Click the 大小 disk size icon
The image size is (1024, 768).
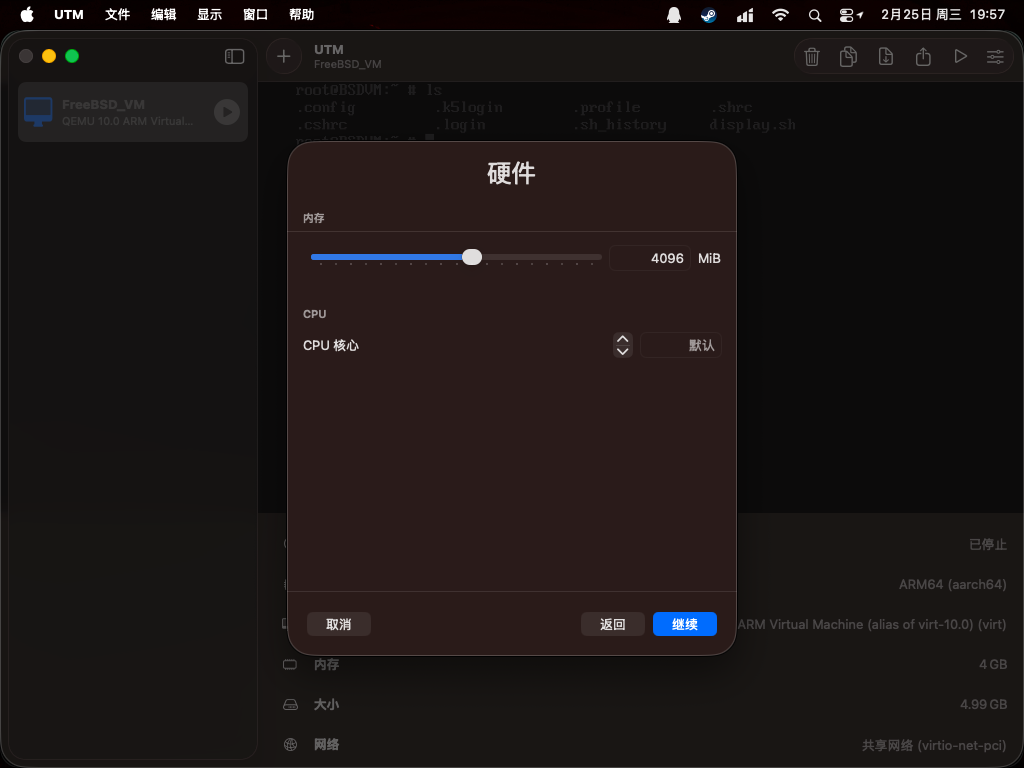click(290, 705)
